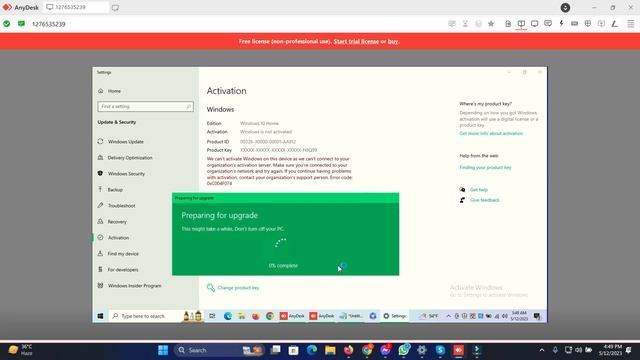Open Settings gear on the local taskbar

pyautogui.click(x=422, y=350)
